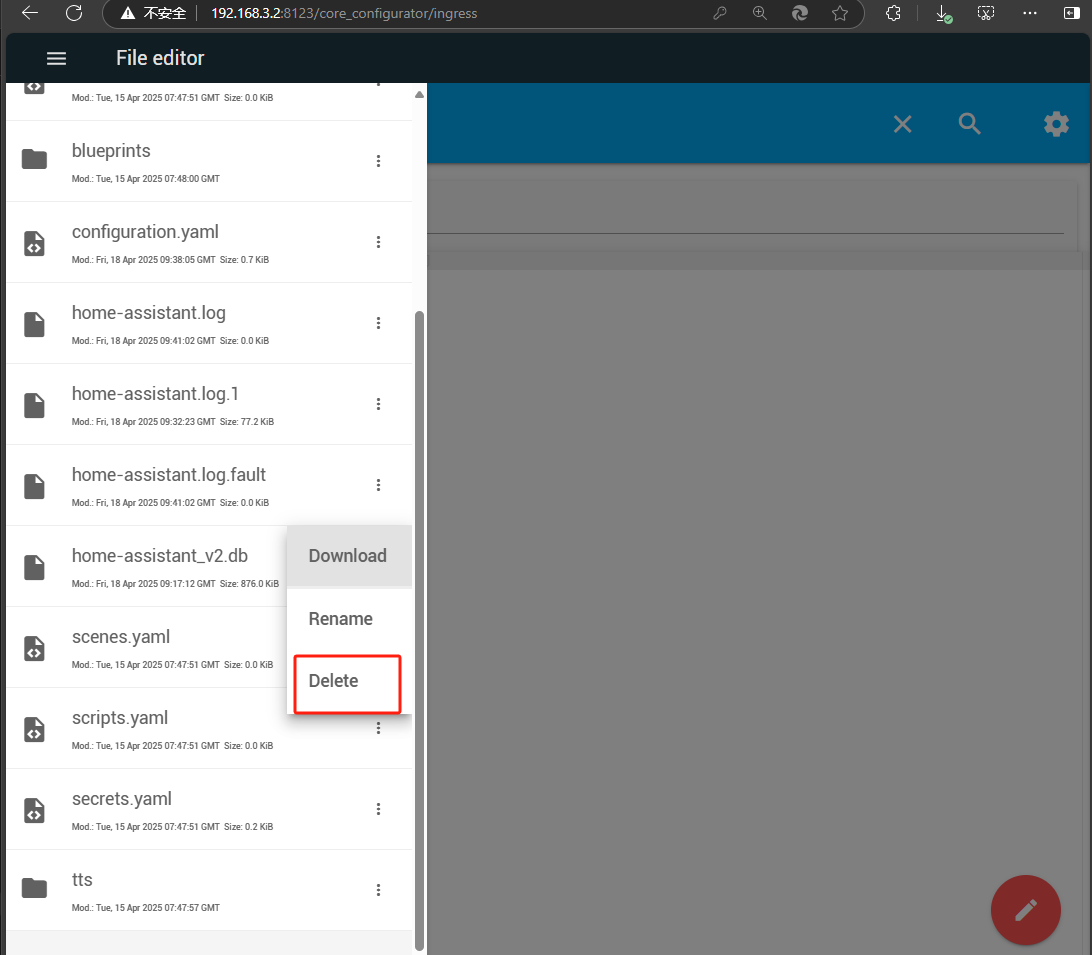1092x955 pixels.
Task: Expand options for tts folder
Action: point(378,890)
